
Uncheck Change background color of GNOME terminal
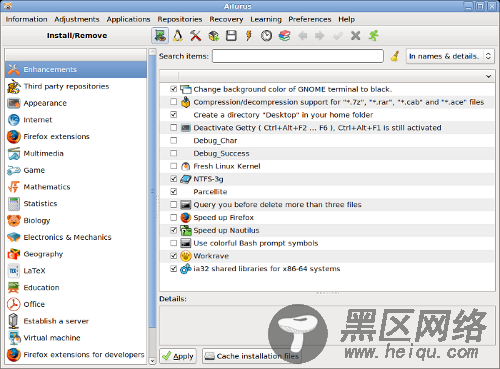173,89
